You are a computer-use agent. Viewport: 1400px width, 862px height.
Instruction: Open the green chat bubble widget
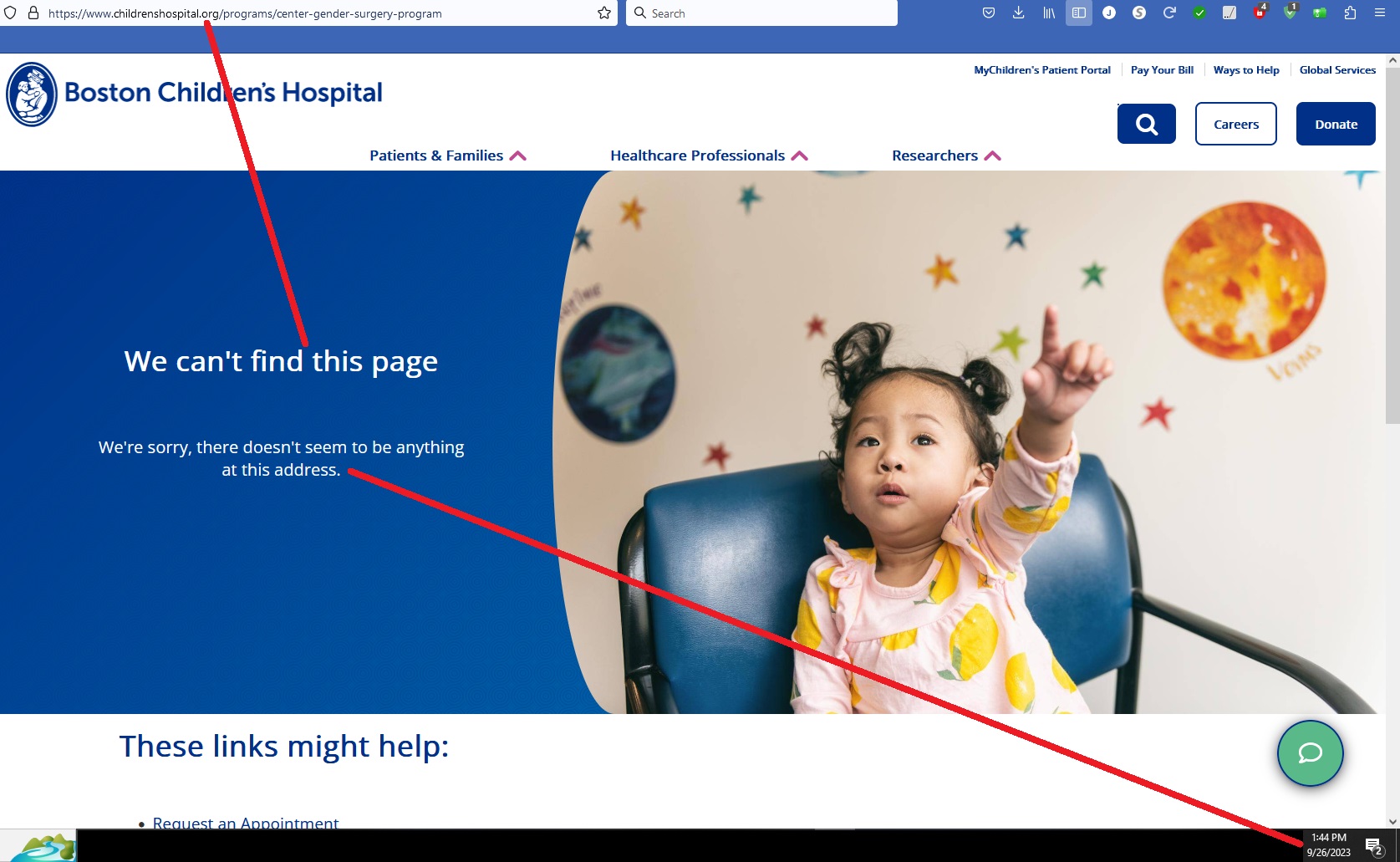click(x=1310, y=753)
